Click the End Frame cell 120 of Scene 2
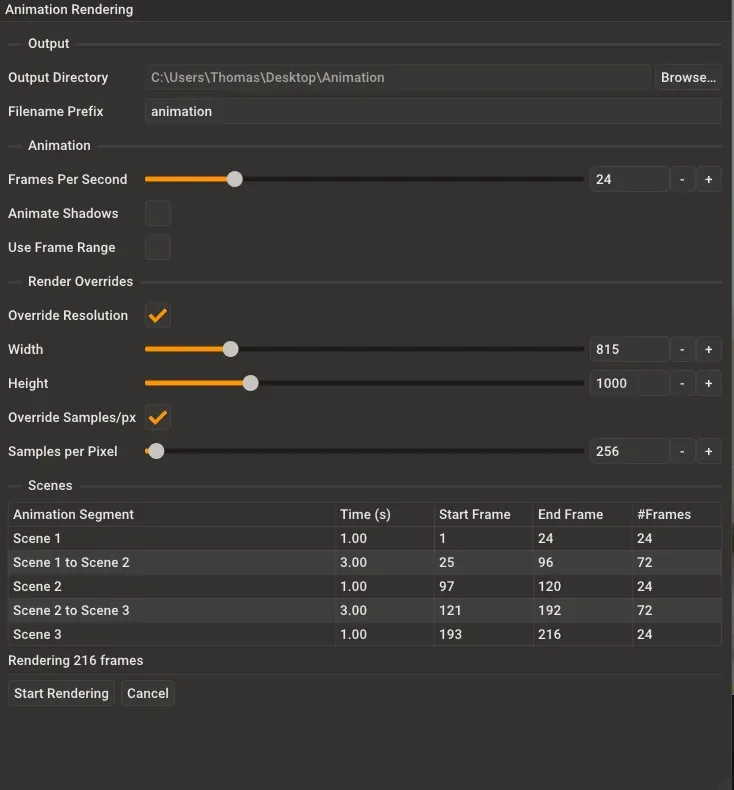The image size is (734, 790). (582, 586)
